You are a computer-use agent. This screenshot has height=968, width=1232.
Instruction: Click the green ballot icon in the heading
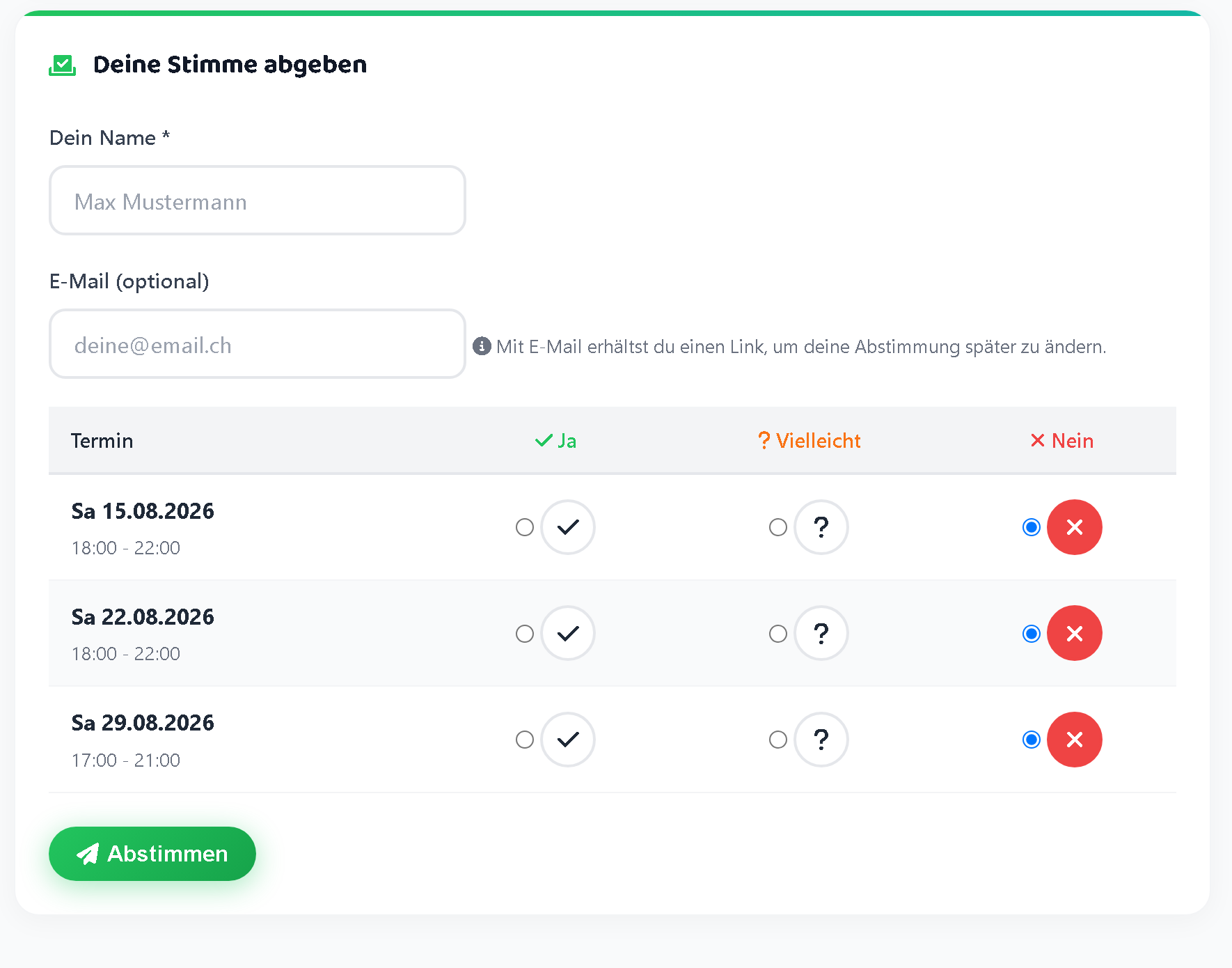coord(63,65)
